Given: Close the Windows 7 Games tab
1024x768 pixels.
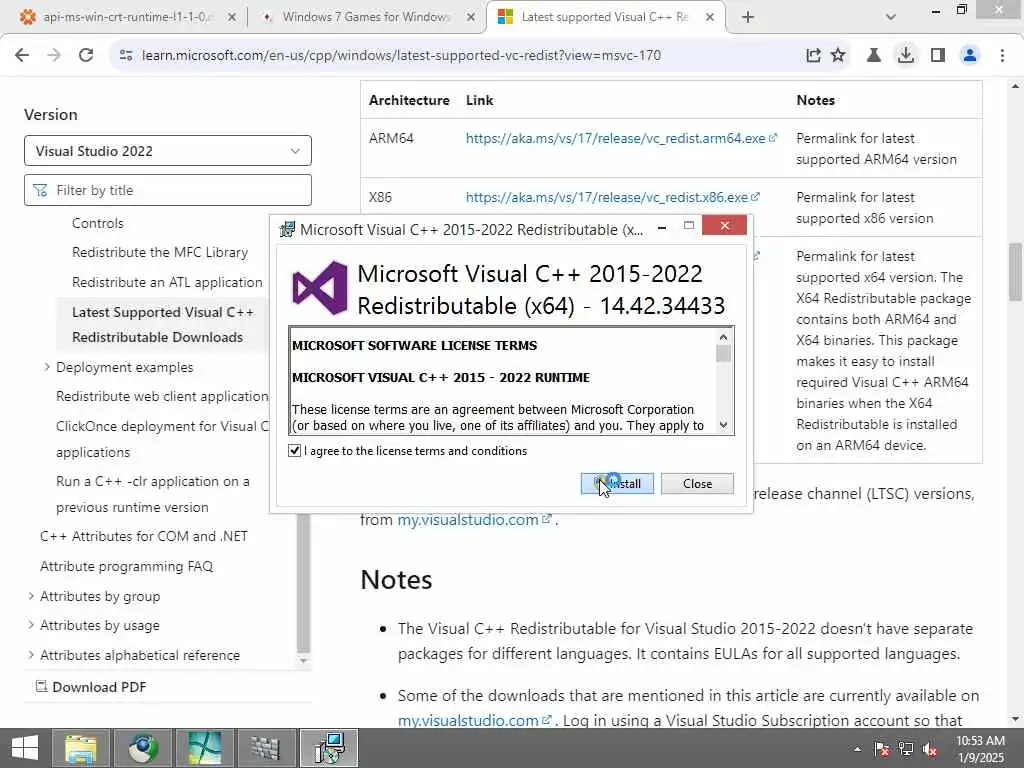Looking at the screenshot, I should 471,17.
